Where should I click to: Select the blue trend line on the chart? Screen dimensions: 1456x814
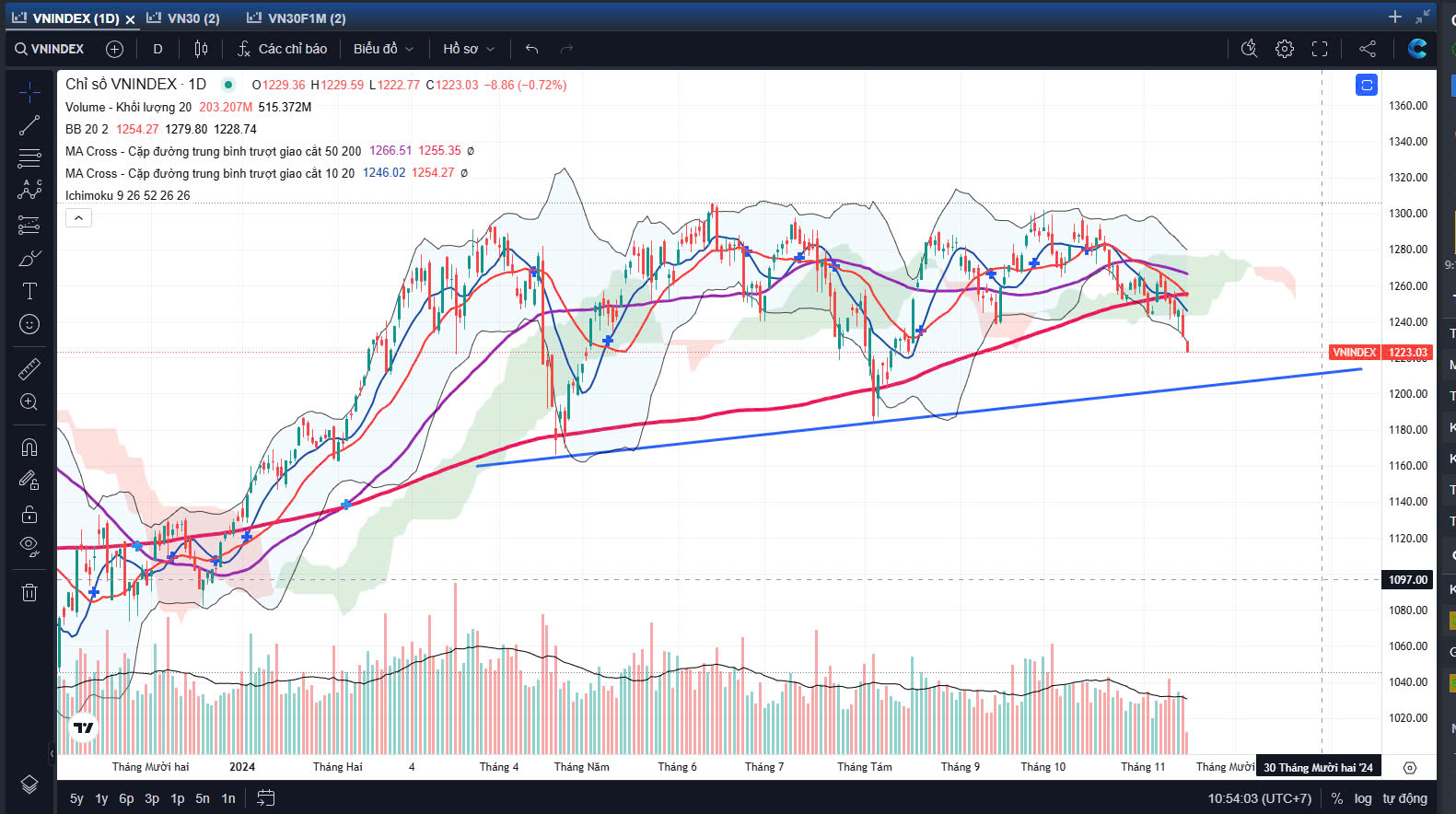921,416
